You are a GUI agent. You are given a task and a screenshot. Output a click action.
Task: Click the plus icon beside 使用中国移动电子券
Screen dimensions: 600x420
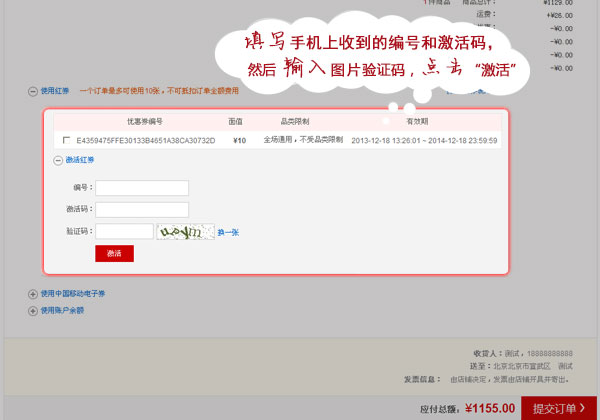point(32,294)
